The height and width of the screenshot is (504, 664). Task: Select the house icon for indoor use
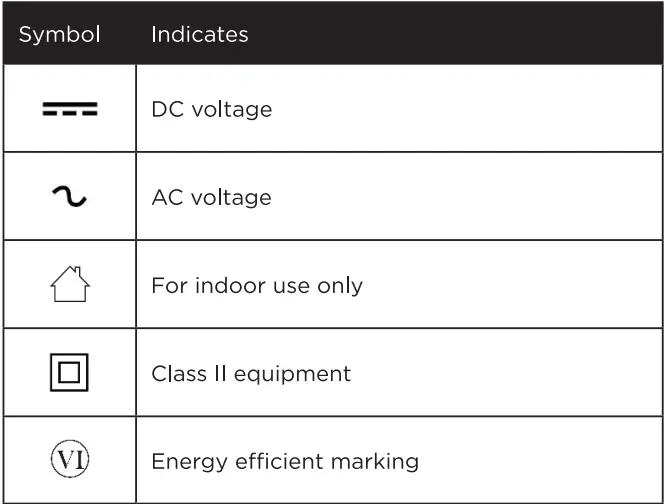[x=69, y=285]
